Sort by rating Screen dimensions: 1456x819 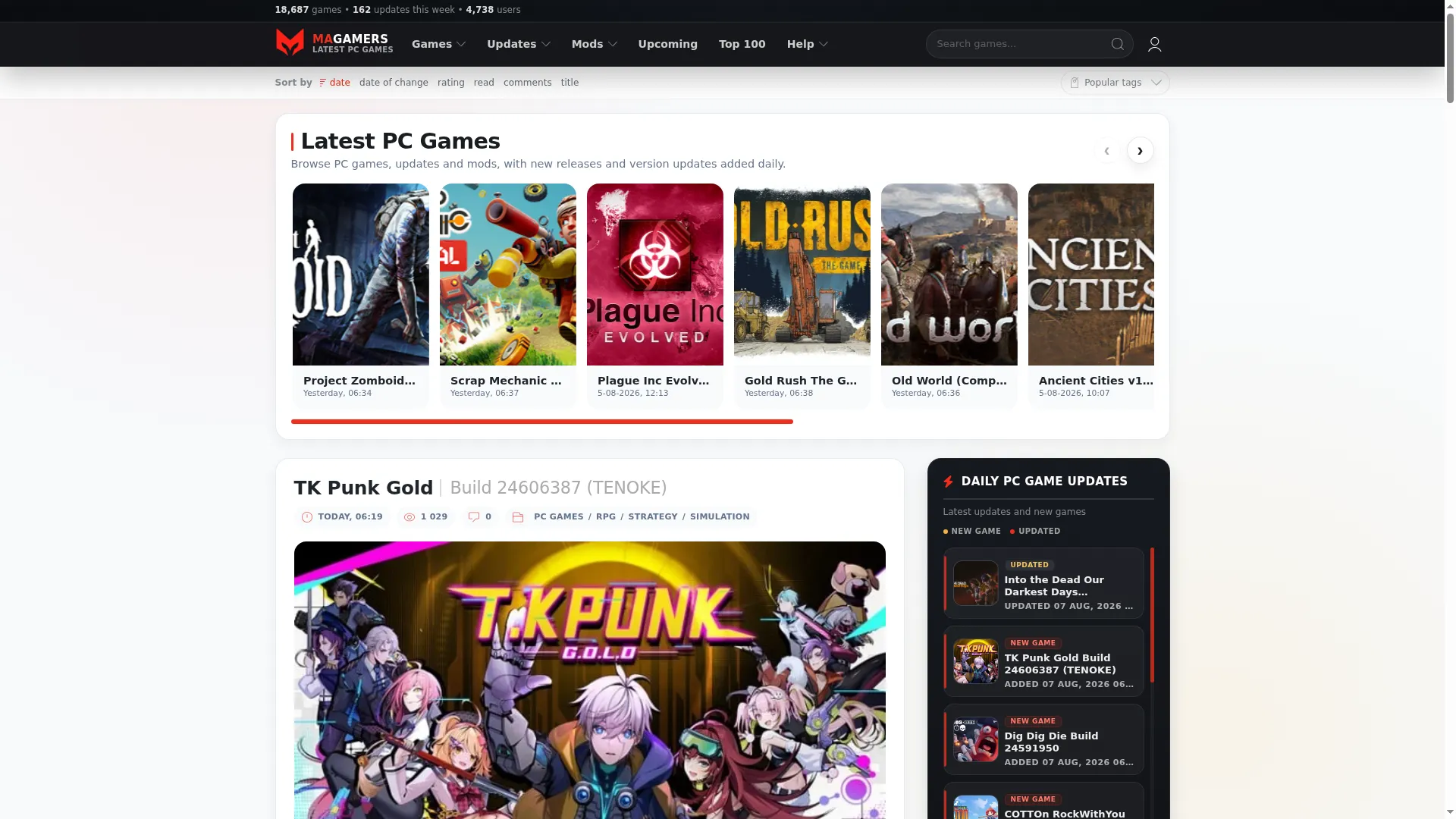[450, 83]
